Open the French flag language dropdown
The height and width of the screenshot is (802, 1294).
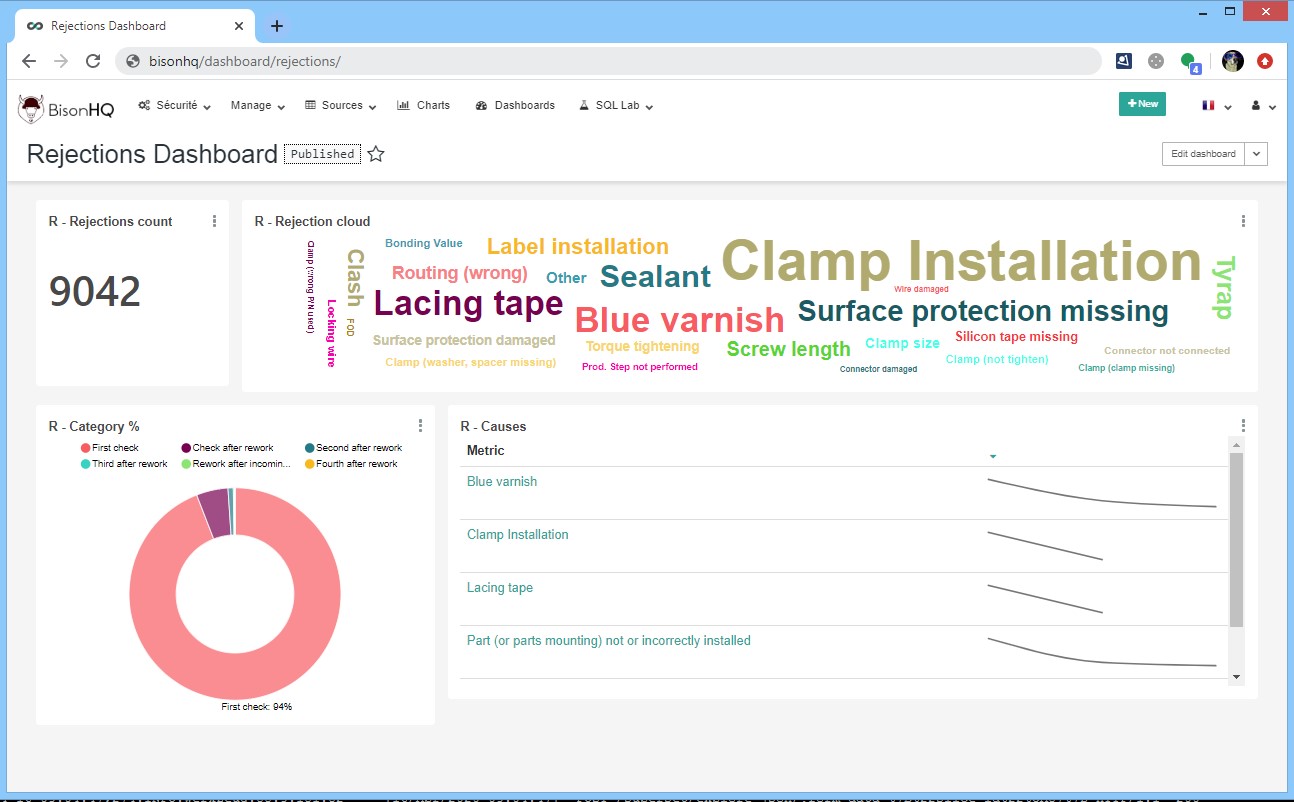[1215, 105]
